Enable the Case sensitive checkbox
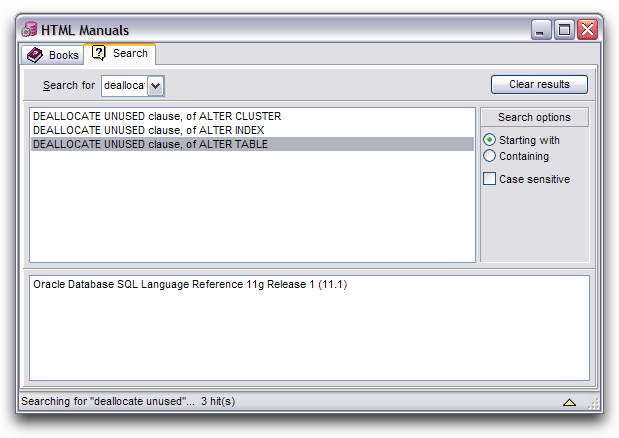Image resolution: width=619 pixels, height=438 pixels. (x=490, y=179)
